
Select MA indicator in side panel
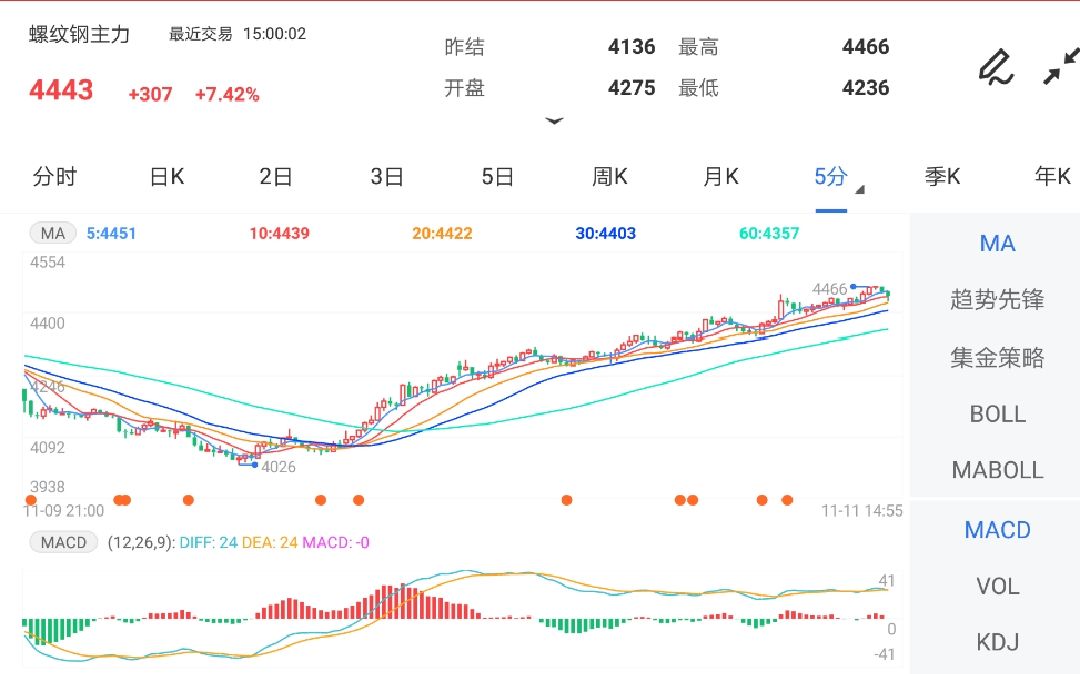997,243
